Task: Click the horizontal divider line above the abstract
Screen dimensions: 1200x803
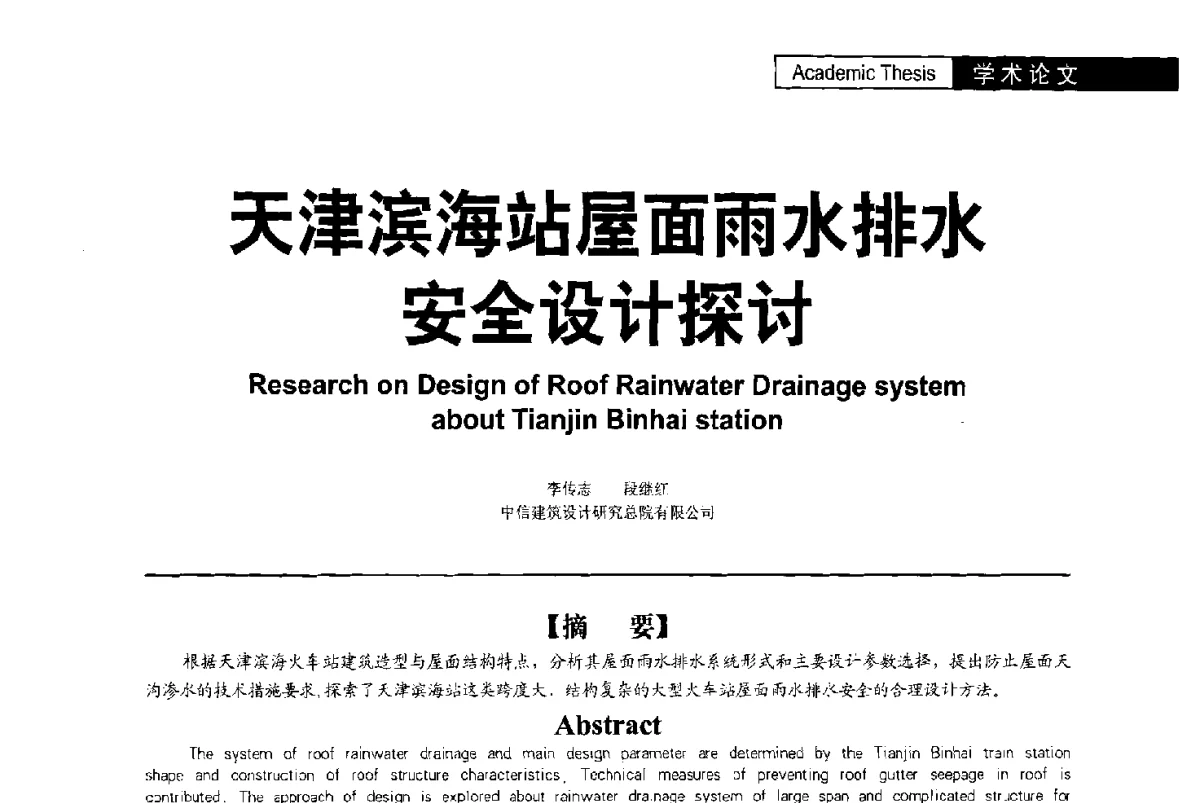Action: [x=607, y=575]
